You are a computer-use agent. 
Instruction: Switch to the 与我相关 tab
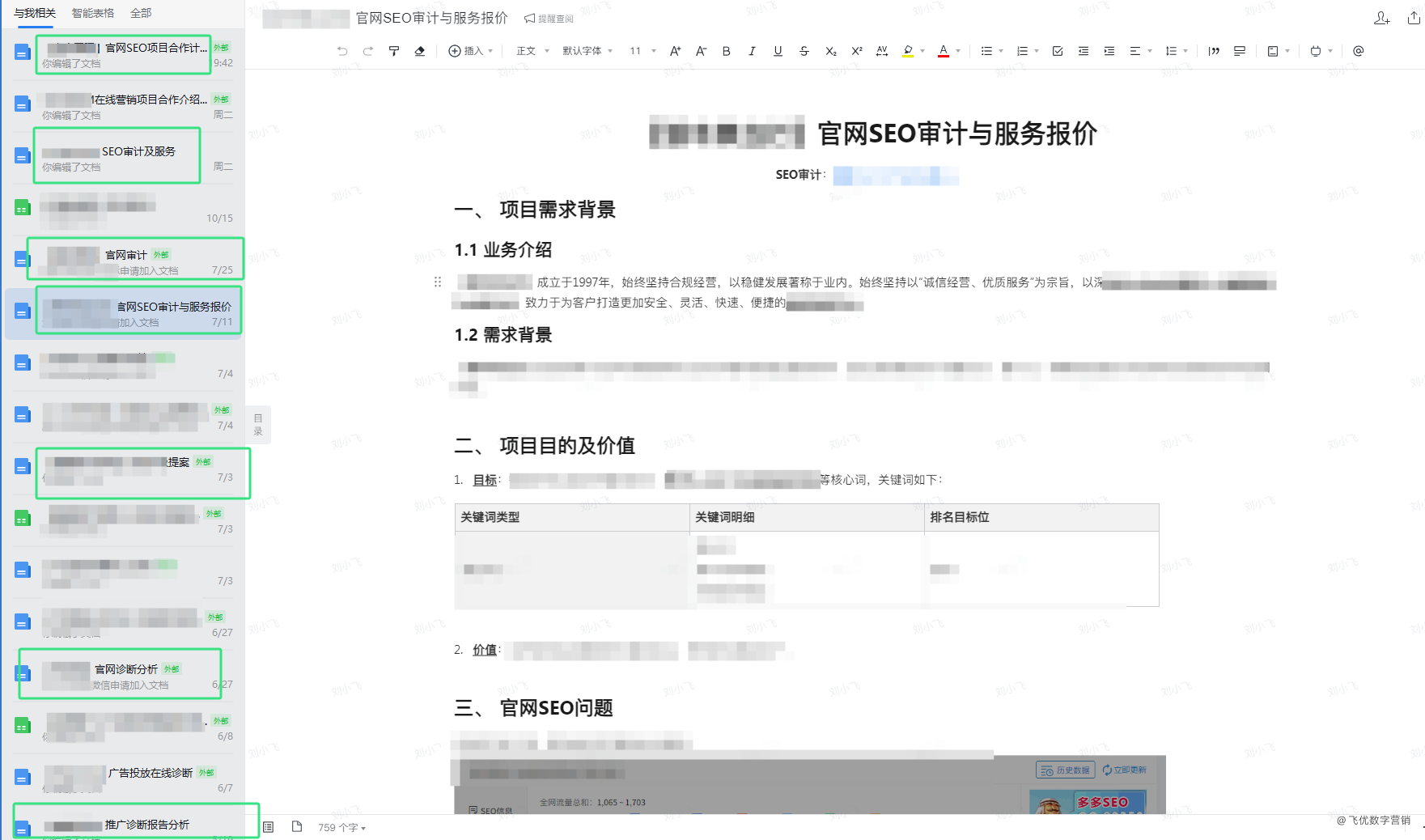35,13
